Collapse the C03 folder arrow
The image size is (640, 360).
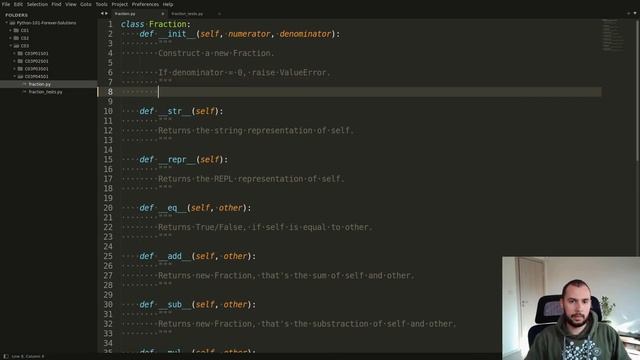[x=10, y=46]
